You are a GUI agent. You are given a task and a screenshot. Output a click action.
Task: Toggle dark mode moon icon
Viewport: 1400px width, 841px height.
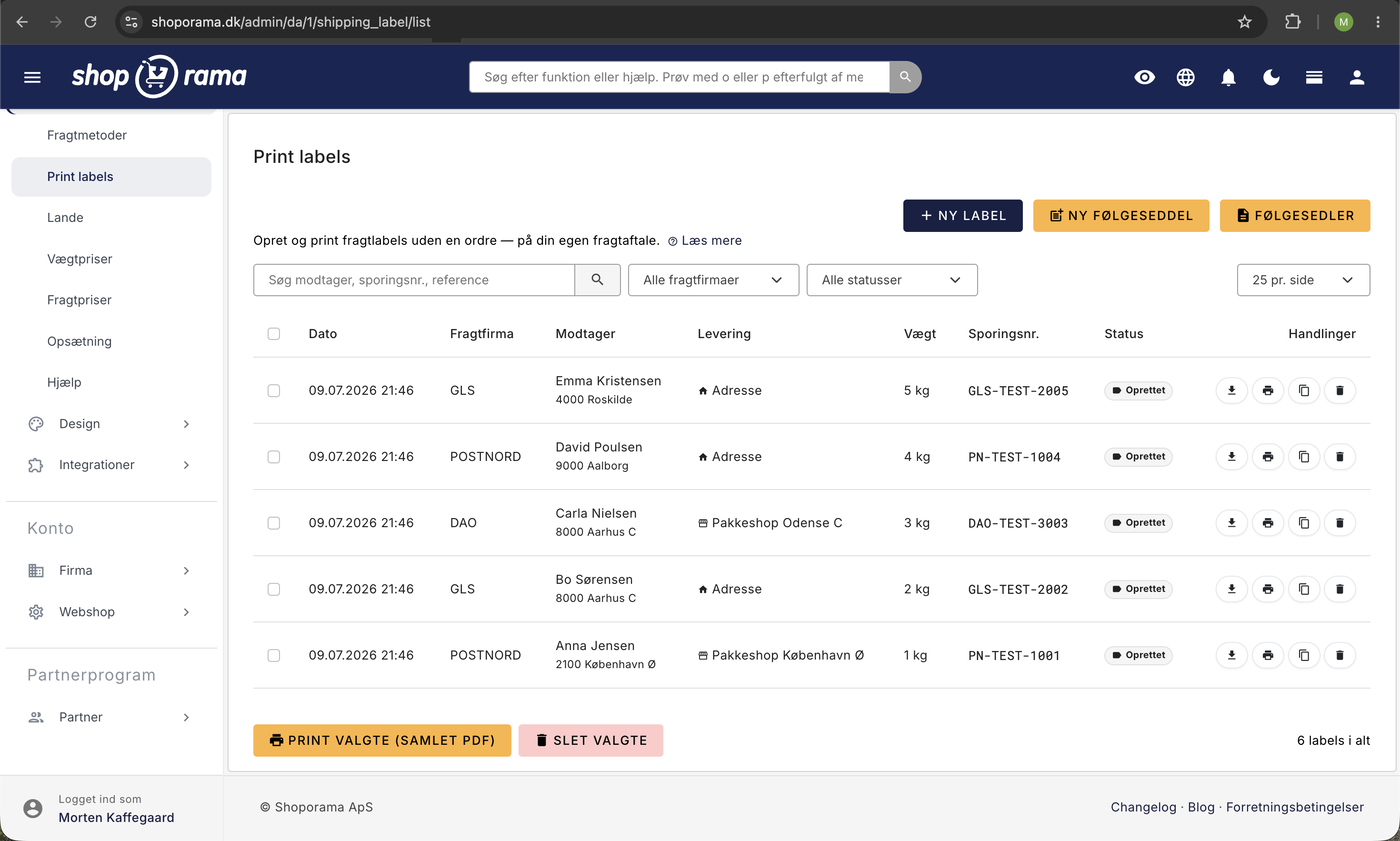tap(1271, 77)
